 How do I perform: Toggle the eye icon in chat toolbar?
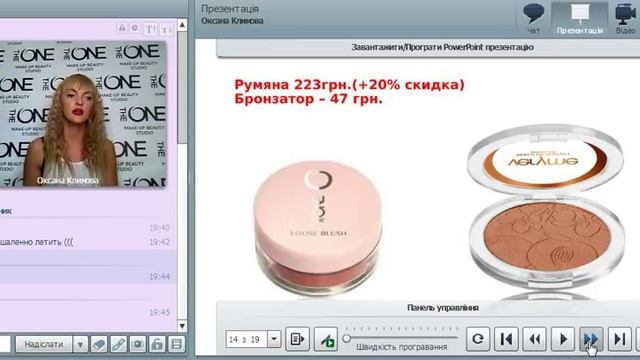[138, 344]
